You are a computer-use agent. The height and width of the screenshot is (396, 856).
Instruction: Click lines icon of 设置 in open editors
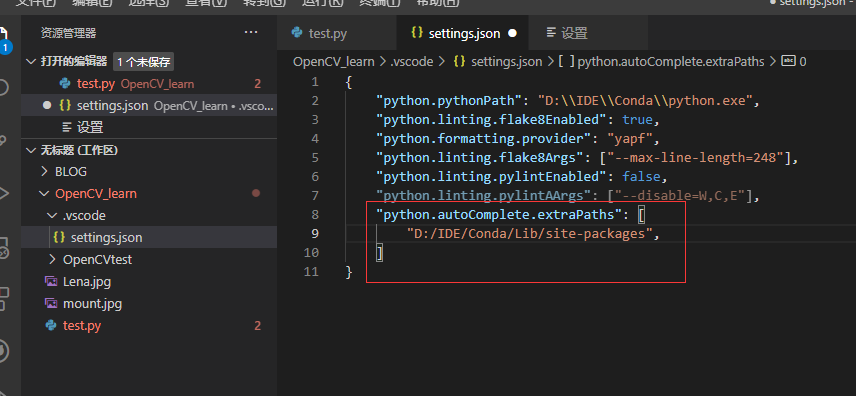[x=67, y=128]
